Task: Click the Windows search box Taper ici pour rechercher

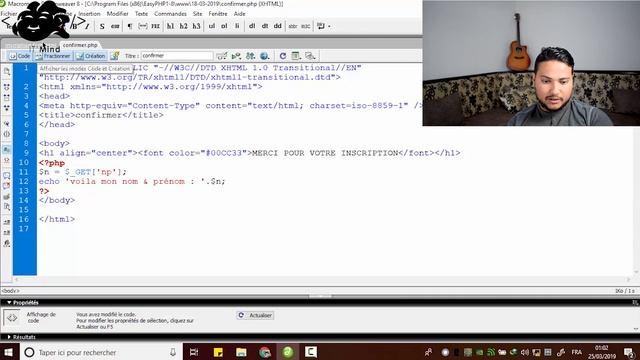Action: point(100,352)
